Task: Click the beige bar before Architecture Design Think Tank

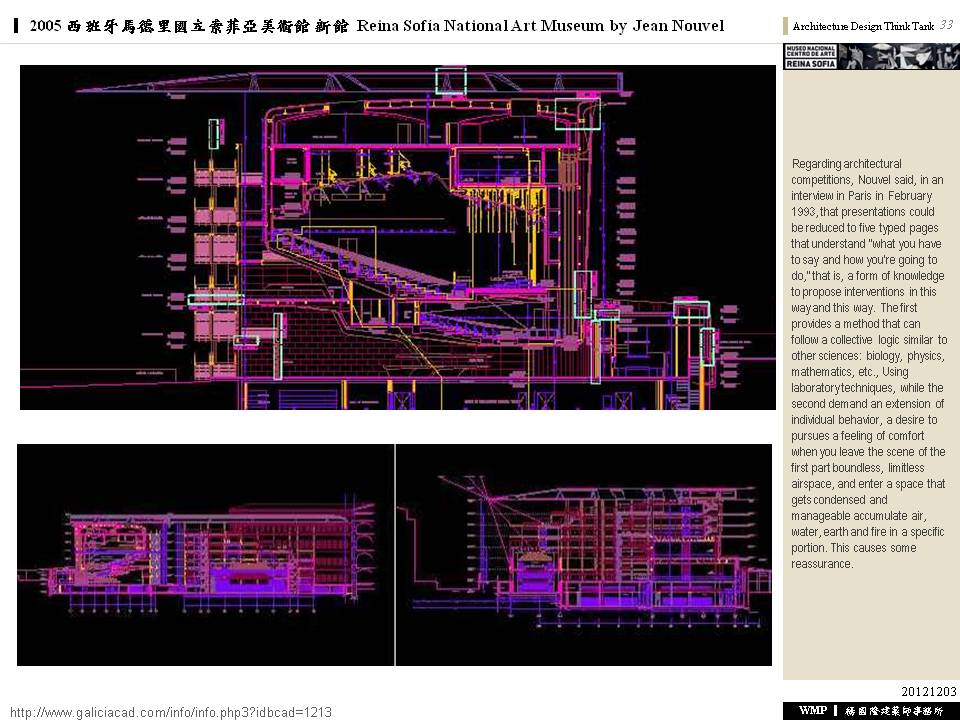Action: coord(785,26)
